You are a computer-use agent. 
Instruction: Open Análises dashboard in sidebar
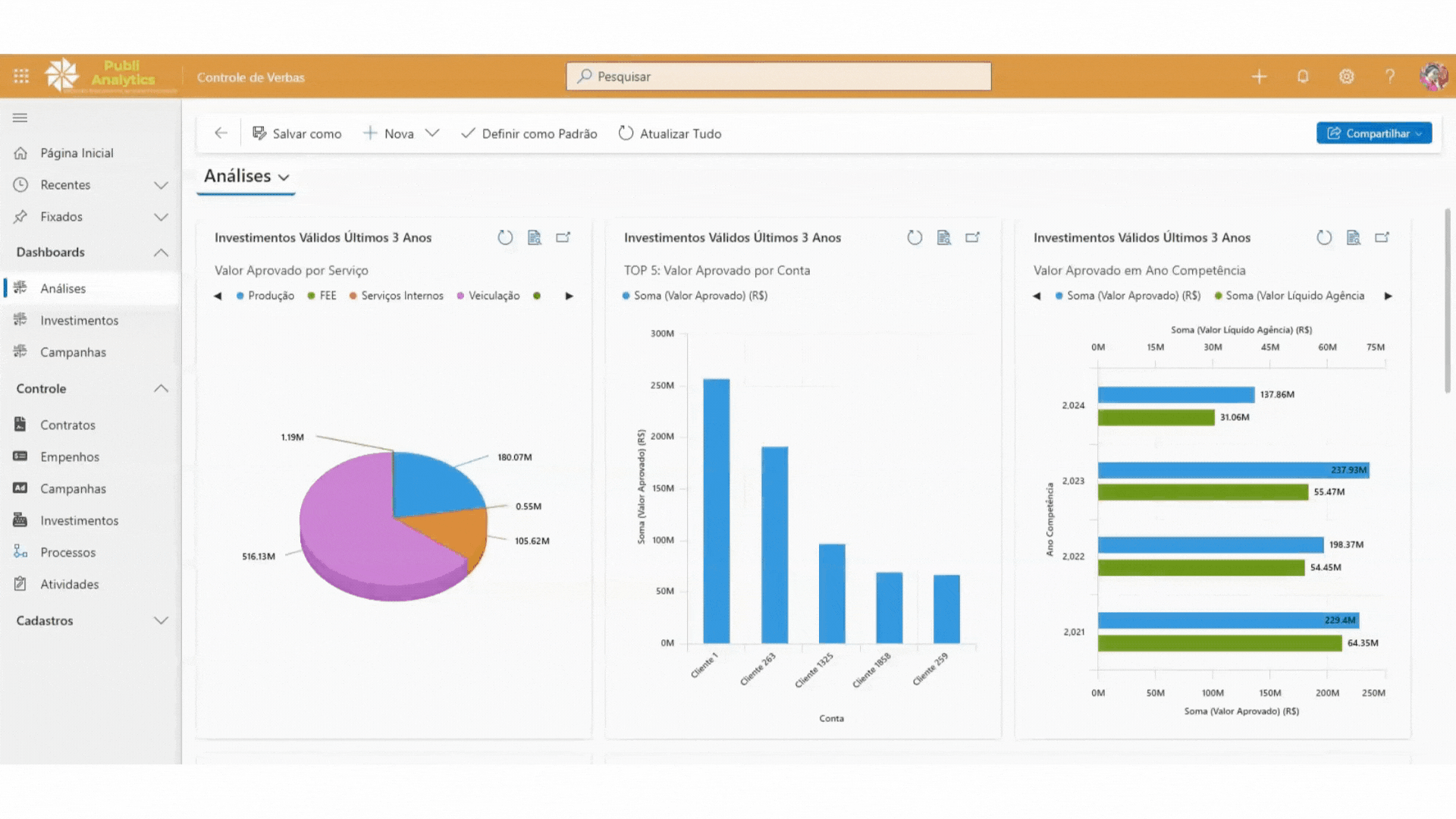click(91, 288)
